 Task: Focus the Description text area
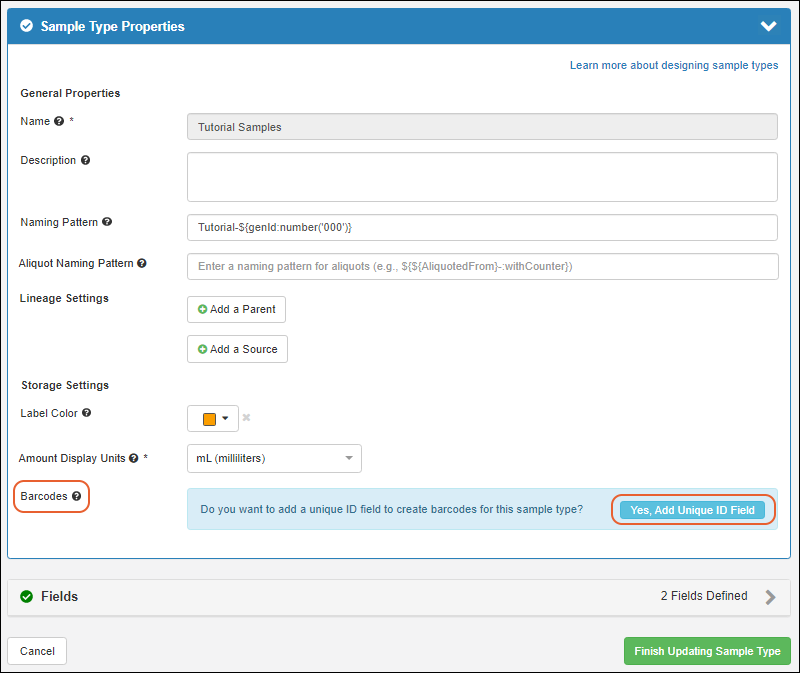point(482,177)
